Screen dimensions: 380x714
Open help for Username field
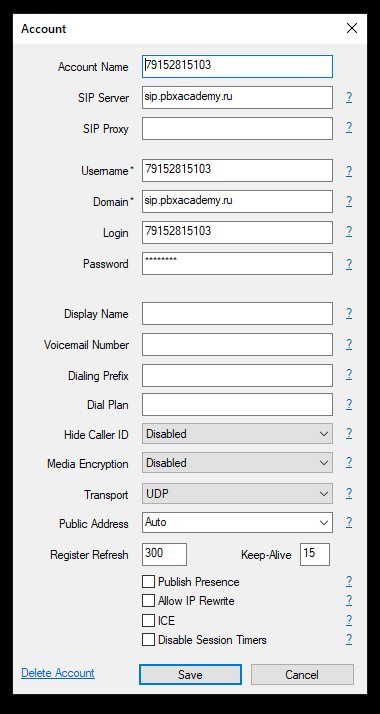tap(349, 171)
